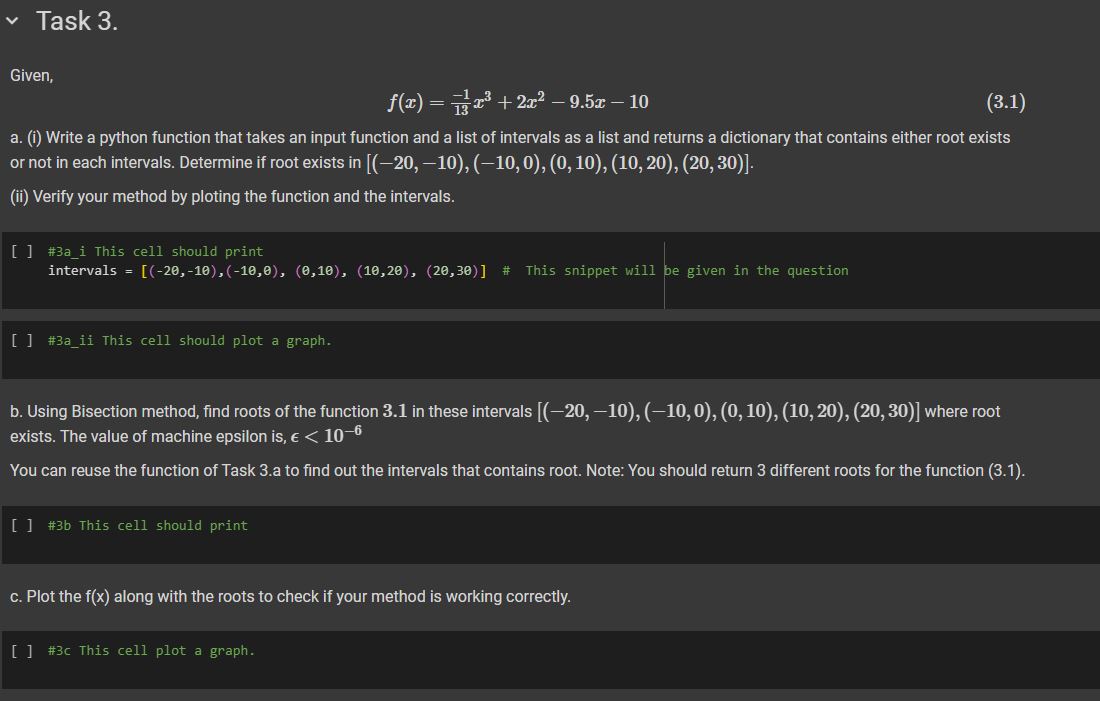Select the 'c. Plot the f(x)' instruction text
This screenshot has height=701, width=1100.
290,596
